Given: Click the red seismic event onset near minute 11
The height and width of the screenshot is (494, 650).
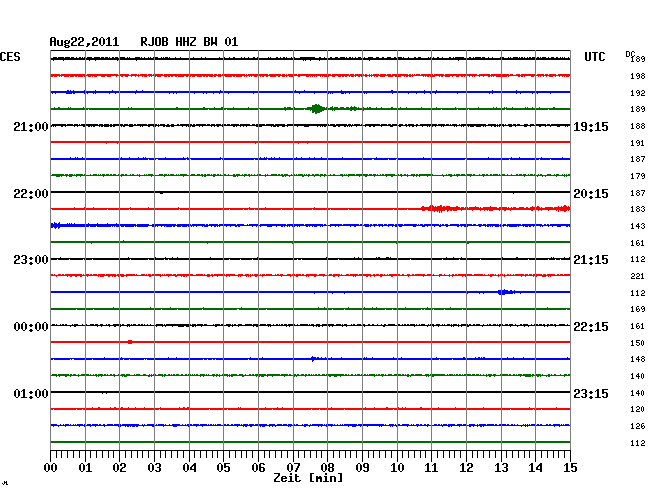Looking at the screenshot, I should point(440,208).
